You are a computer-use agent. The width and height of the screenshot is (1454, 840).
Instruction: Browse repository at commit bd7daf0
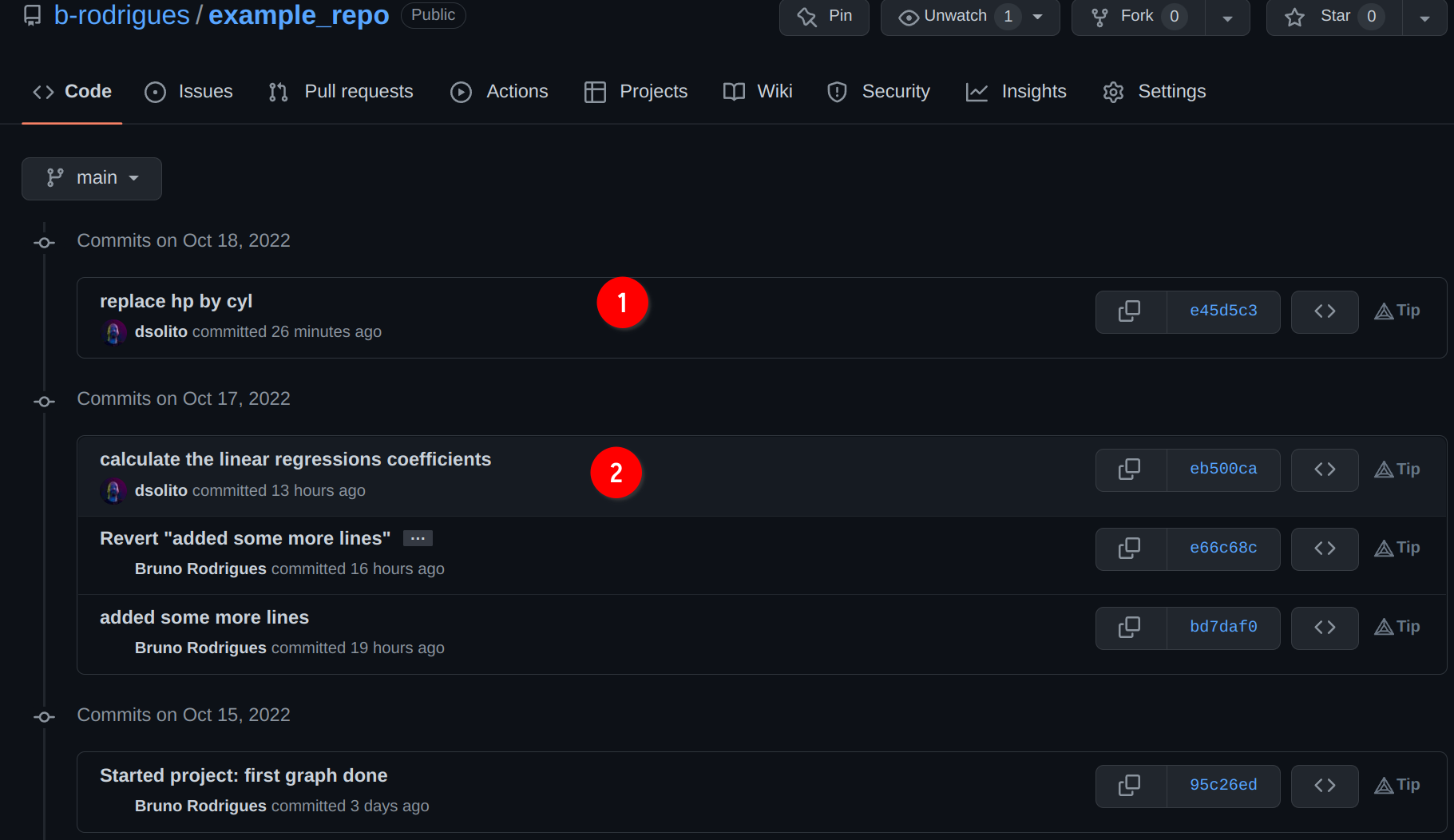[1325, 628]
